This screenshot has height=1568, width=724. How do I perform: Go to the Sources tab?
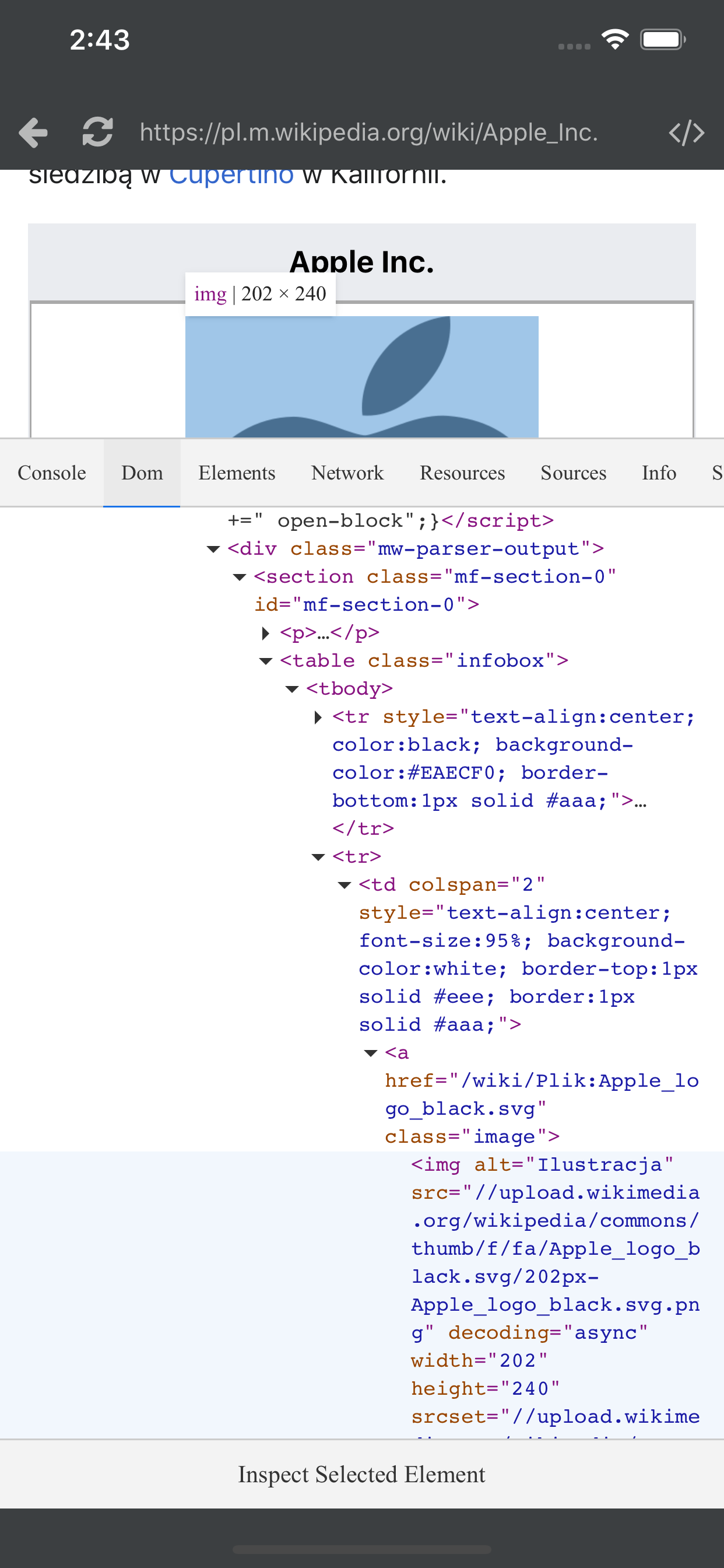[x=573, y=473]
